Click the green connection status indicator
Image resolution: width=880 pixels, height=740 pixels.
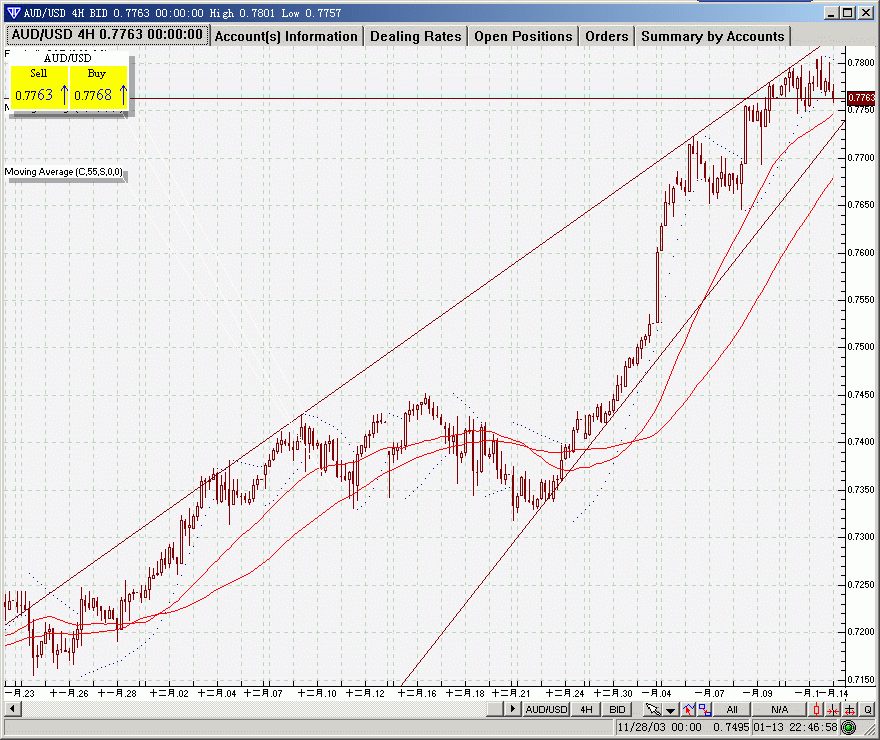coord(849,728)
